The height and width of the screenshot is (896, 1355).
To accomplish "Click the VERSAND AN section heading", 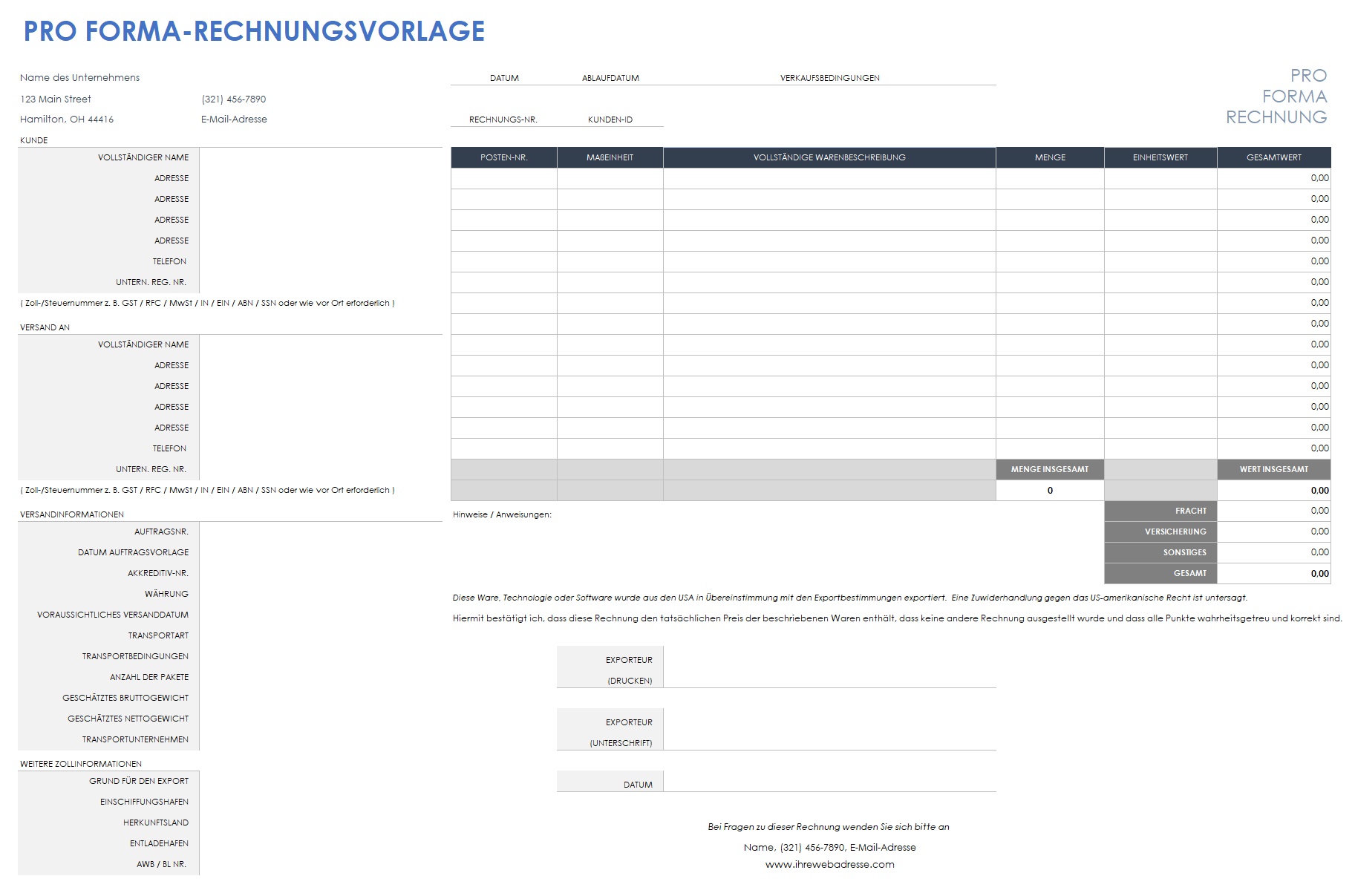I will pos(45,327).
